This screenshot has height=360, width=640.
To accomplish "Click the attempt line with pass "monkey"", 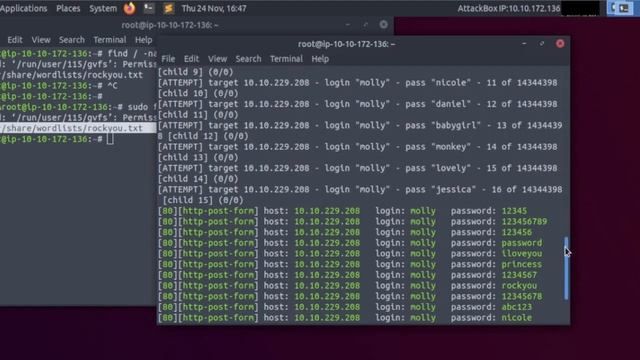I will (358, 147).
